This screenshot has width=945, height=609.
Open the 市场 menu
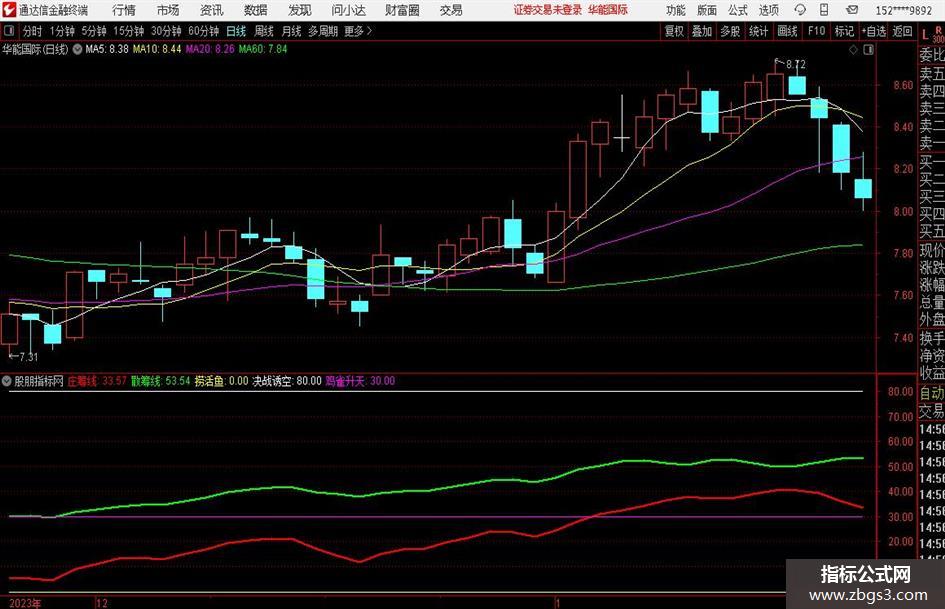tap(168, 10)
